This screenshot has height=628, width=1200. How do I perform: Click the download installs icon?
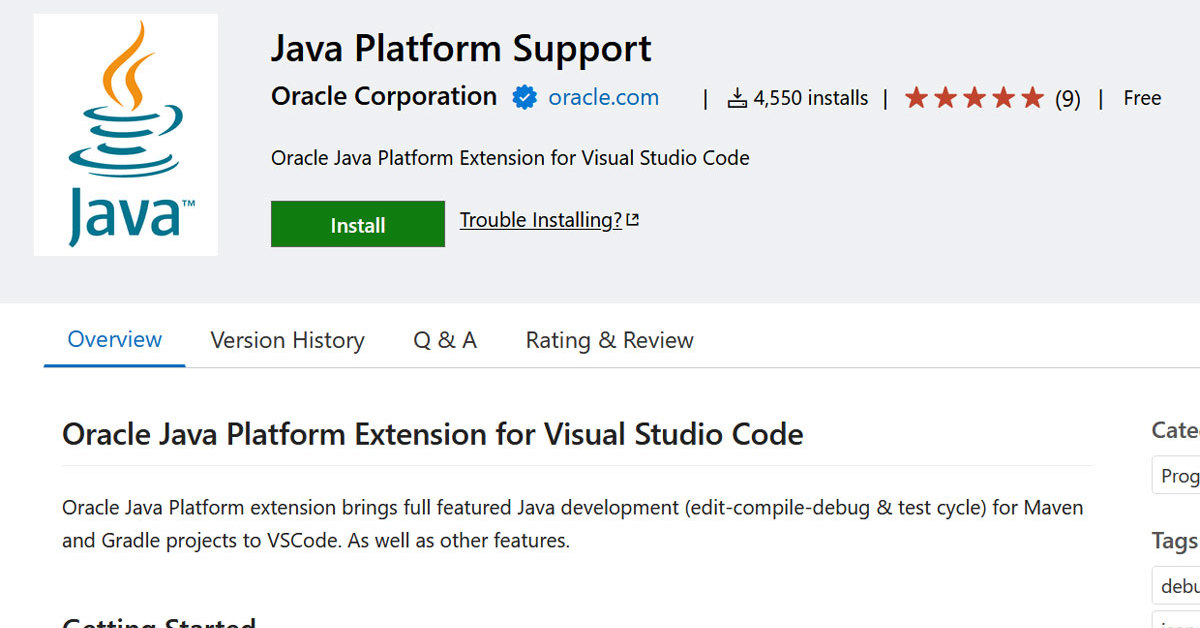pyautogui.click(x=737, y=98)
